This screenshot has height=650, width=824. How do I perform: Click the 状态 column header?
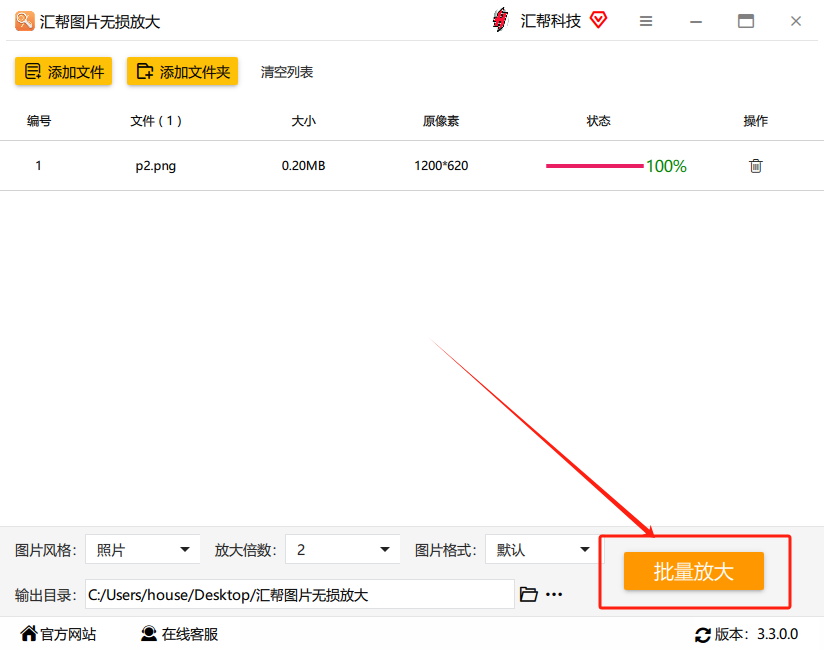tap(598, 121)
